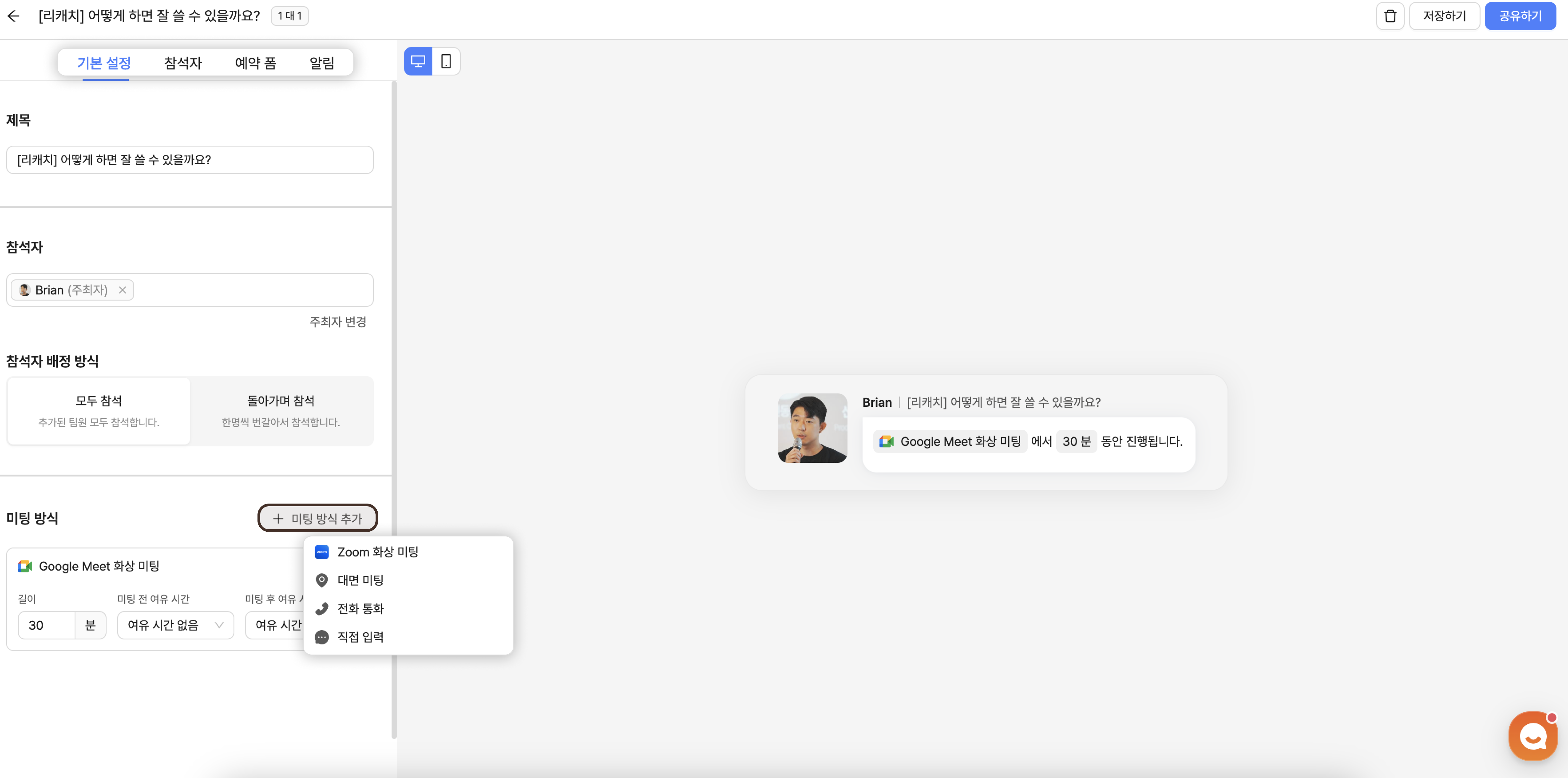The height and width of the screenshot is (778, 1568).
Task: Open the 참석자 tab
Action: [x=183, y=63]
